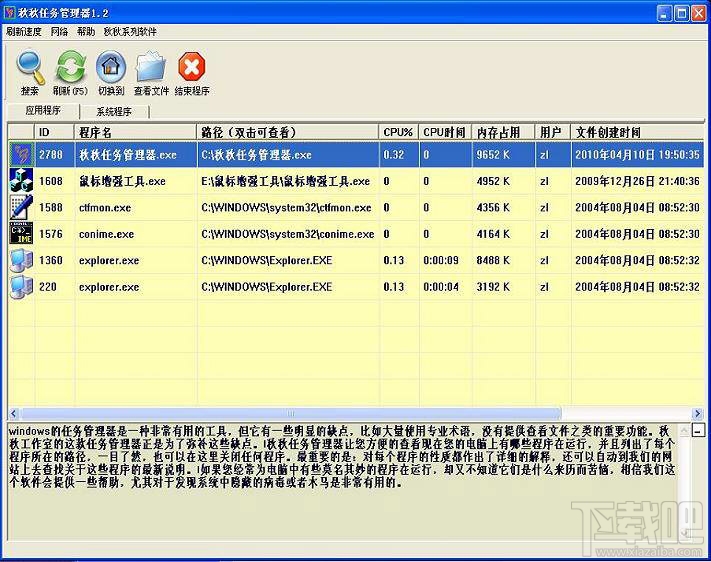This screenshot has width=711, height=562.
Task: Click the 搜索 magnifier icon
Action: (30, 68)
